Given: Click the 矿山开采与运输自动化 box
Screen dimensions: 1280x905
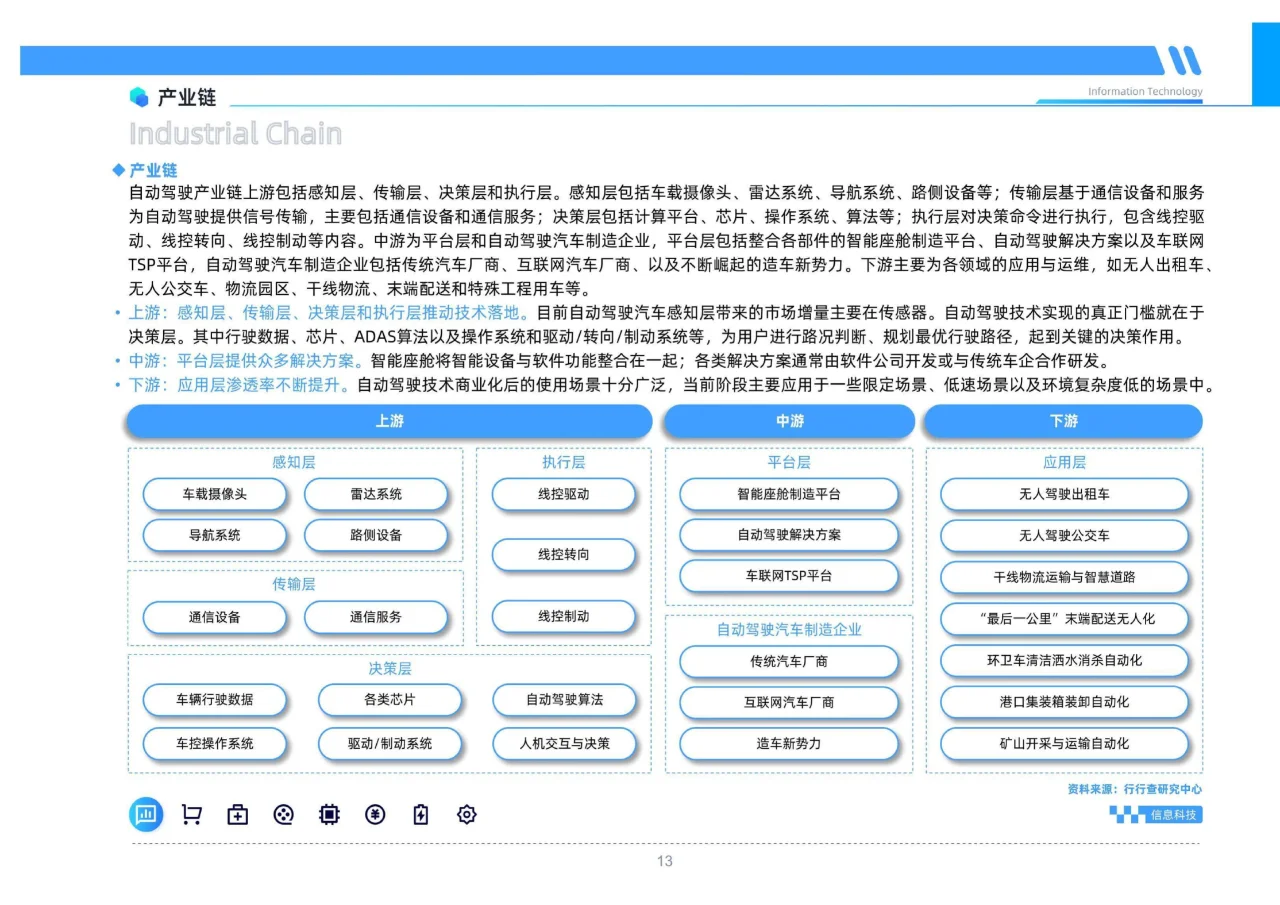Looking at the screenshot, I should pyautogui.click(x=1064, y=743).
